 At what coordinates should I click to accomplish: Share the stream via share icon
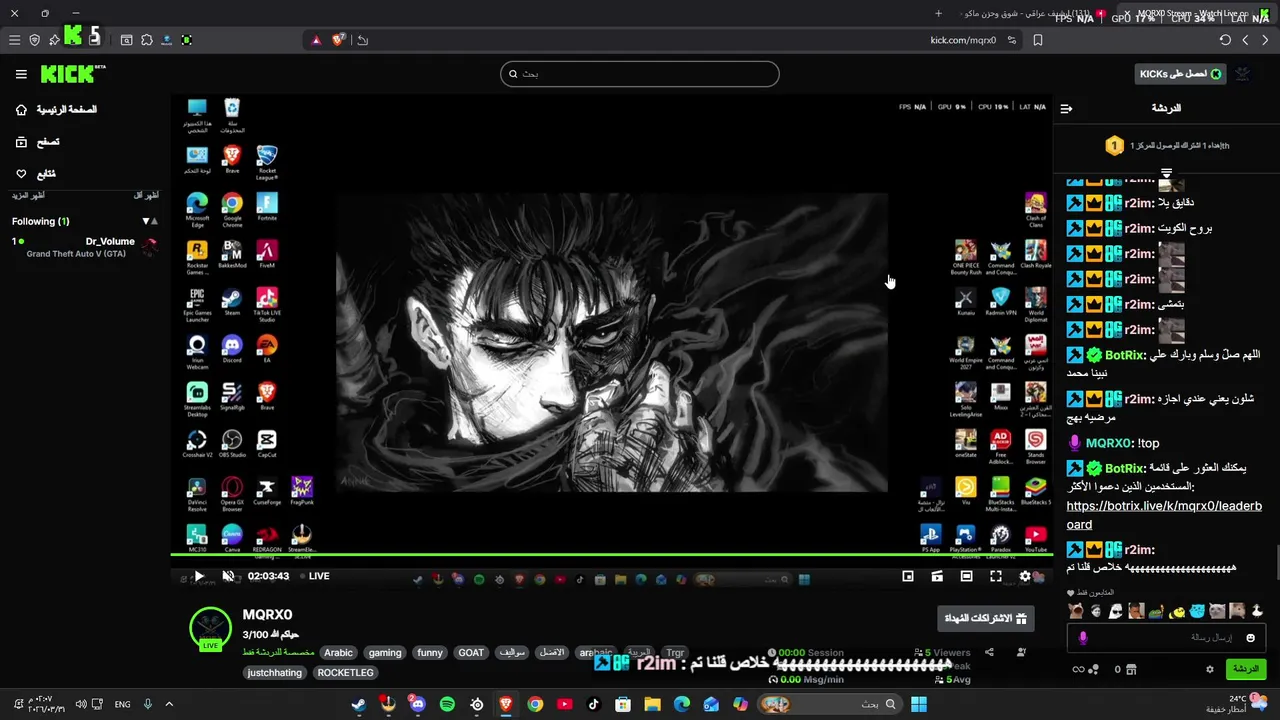[989, 652]
